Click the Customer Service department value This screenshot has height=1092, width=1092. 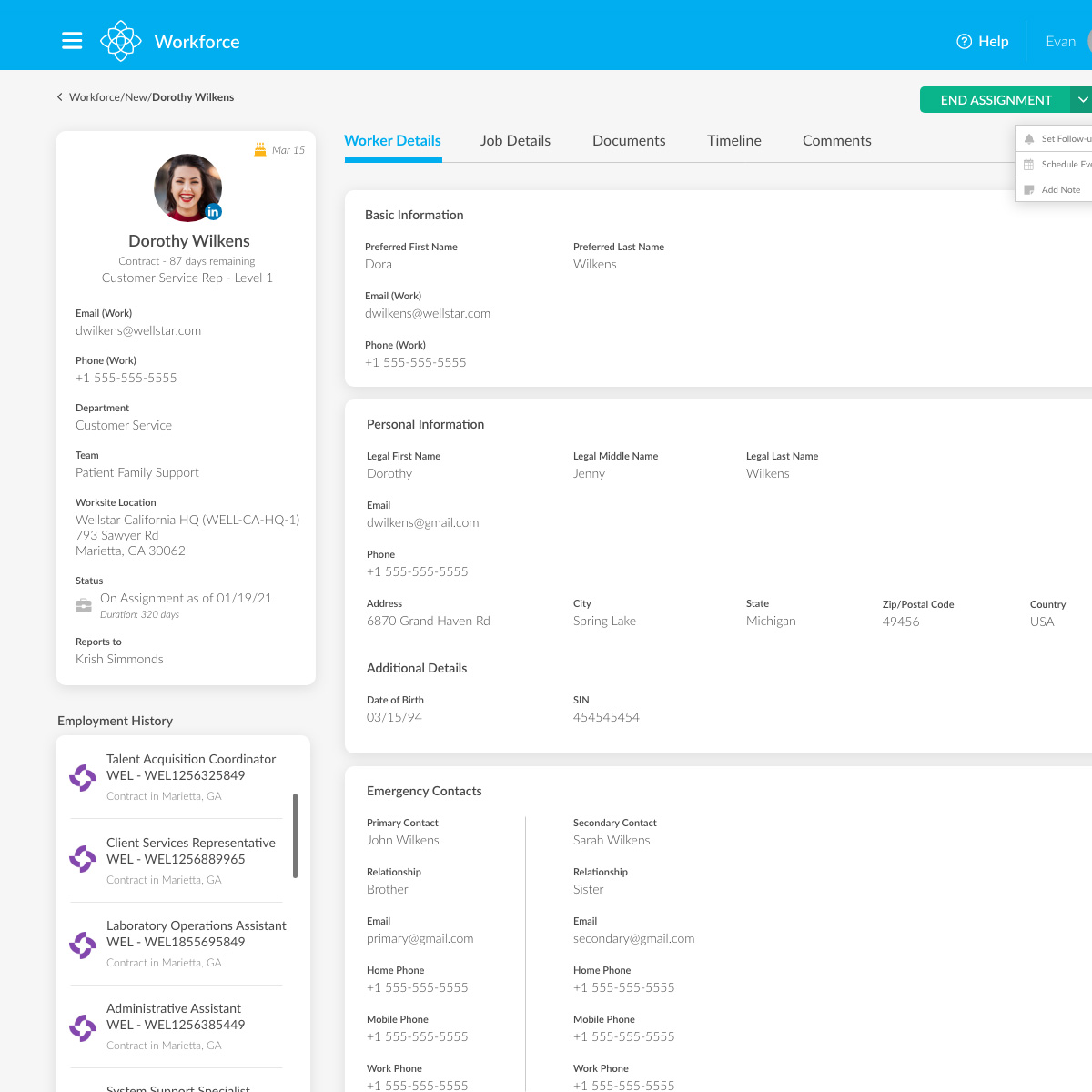click(x=123, y=425)
